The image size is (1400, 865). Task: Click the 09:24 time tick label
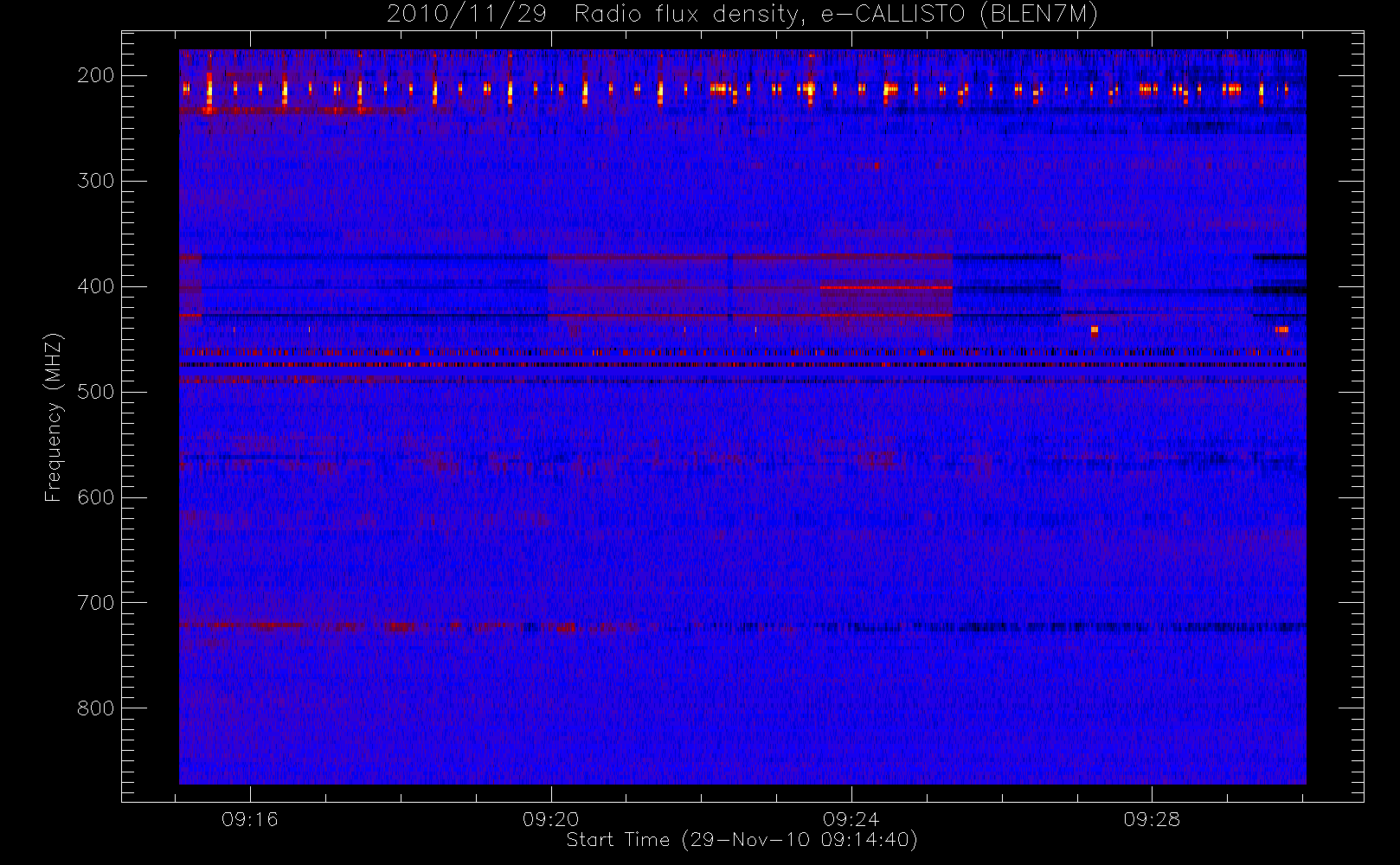tap(851, 819)
